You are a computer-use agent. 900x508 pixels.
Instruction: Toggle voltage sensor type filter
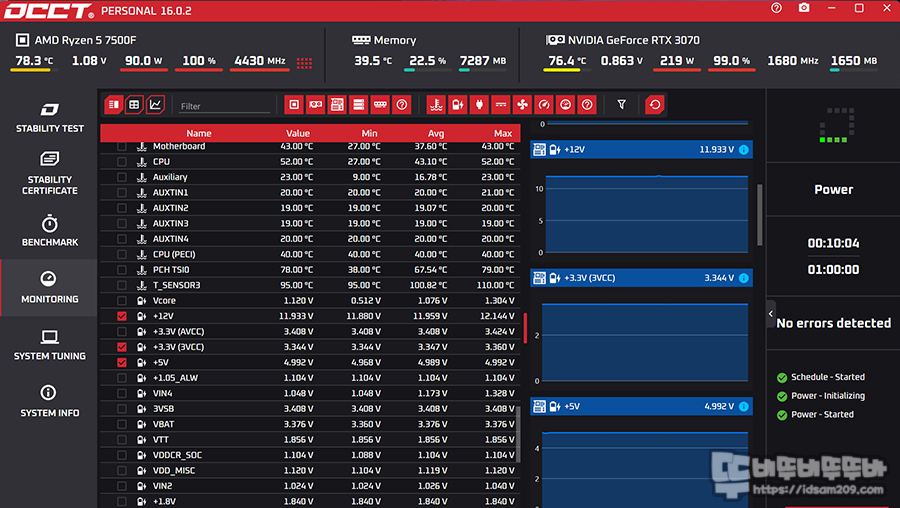tap(457, 104)
